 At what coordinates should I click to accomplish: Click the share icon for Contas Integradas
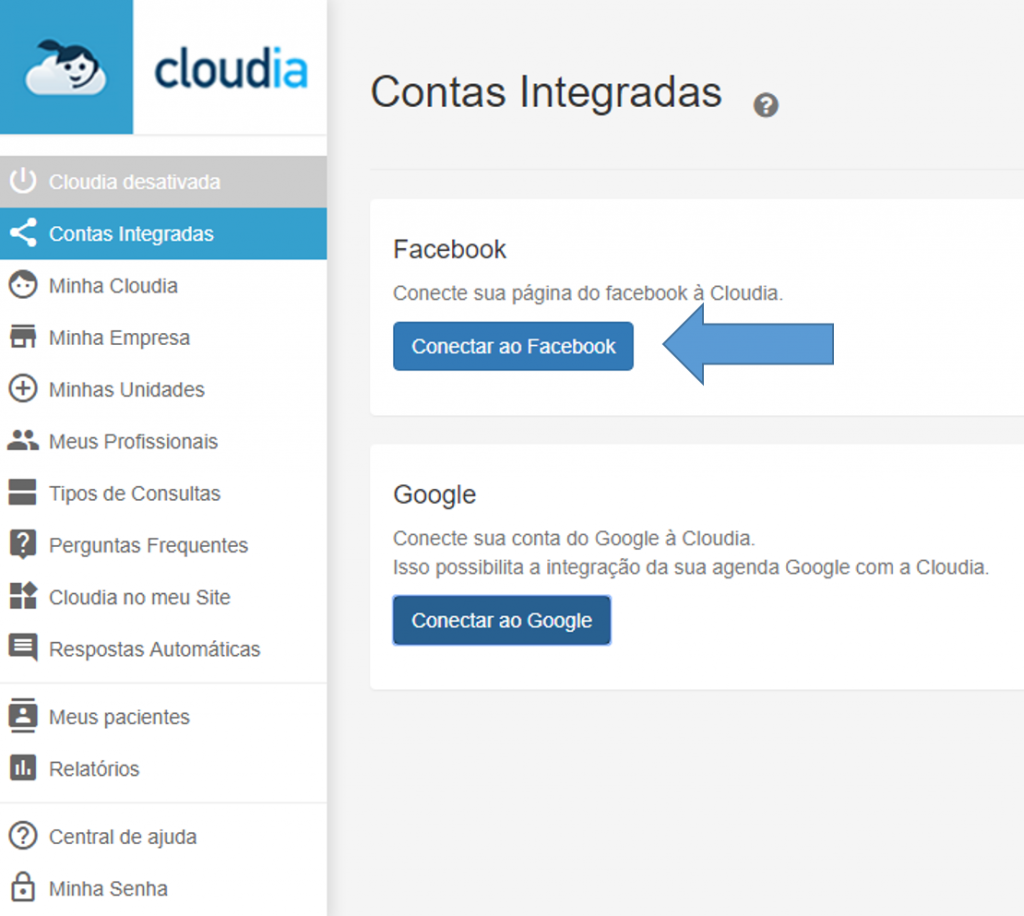coord(23,233)
